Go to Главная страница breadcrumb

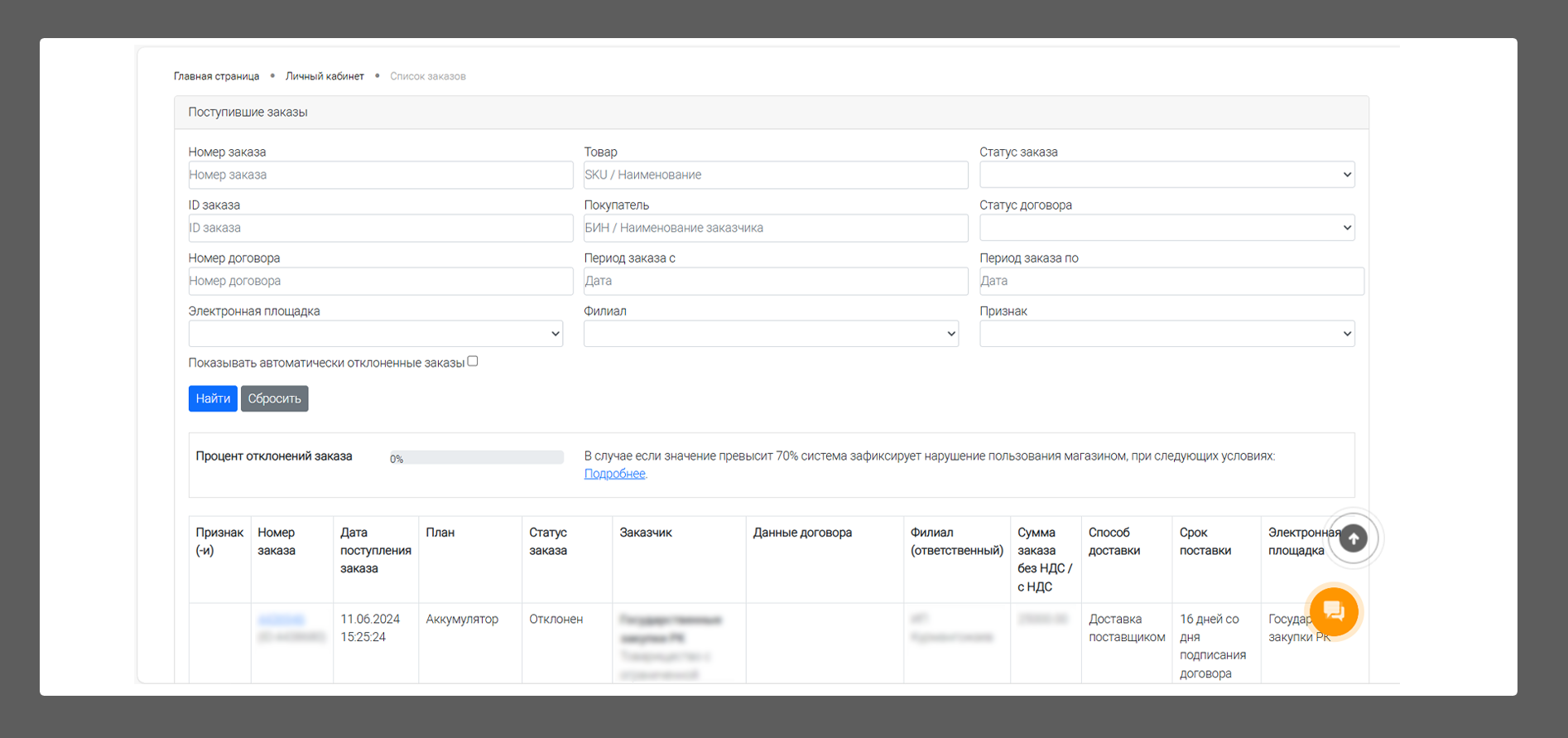click(216, 76)
